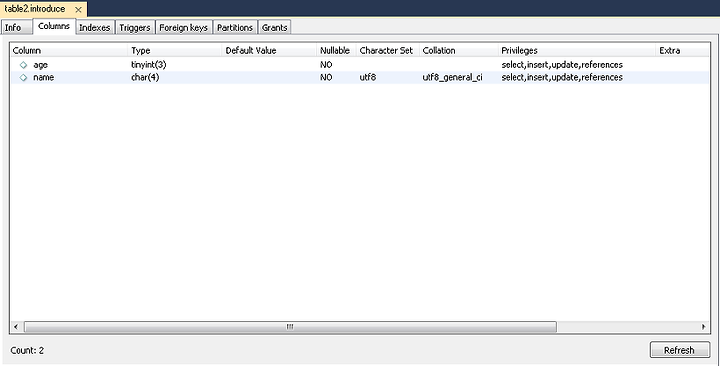Click the diamond icon beside name column
720x366 pixels.
point(23,78)
